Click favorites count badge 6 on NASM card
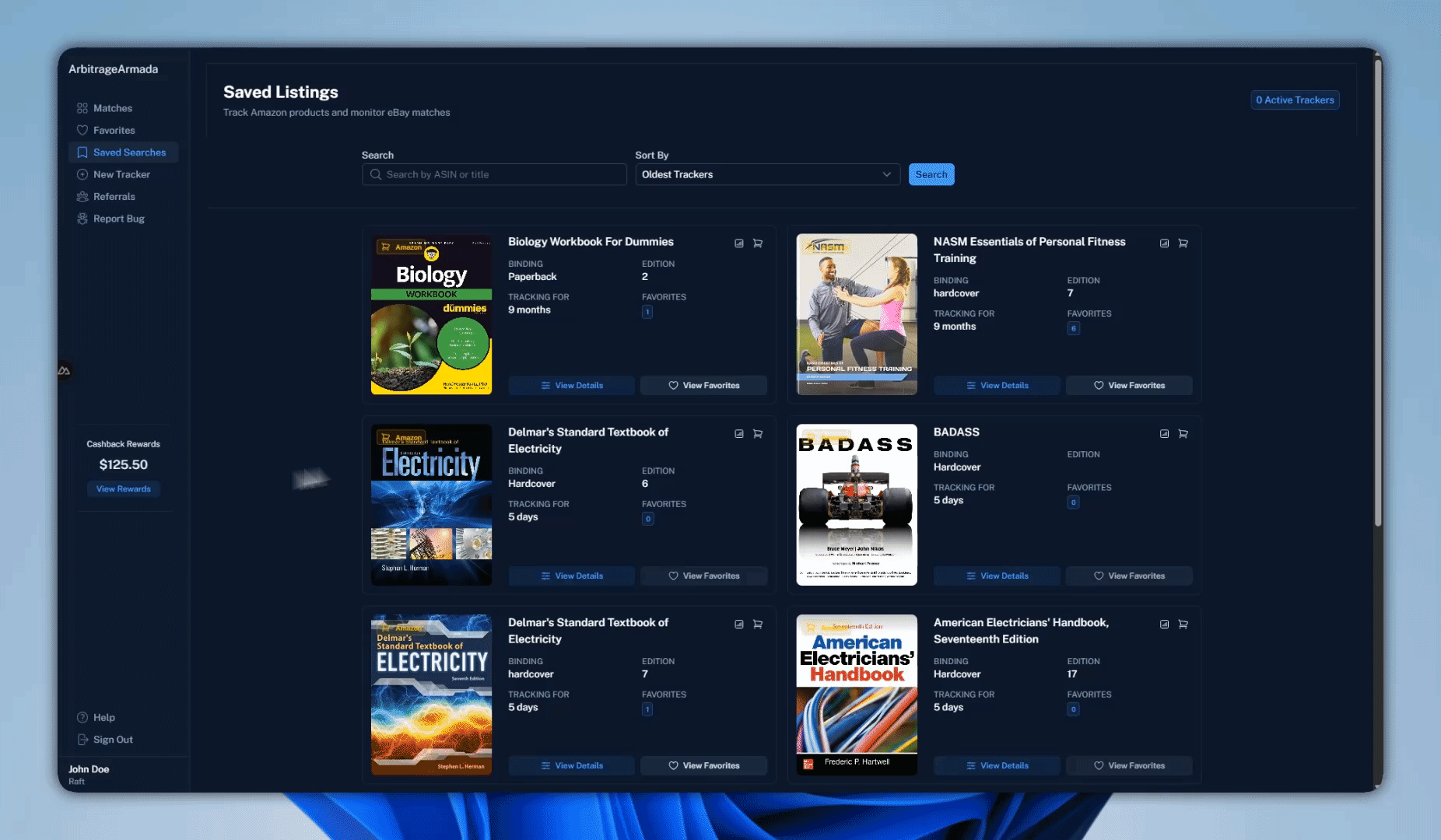Screen dimensions: 1441x840 [1073, 328]
